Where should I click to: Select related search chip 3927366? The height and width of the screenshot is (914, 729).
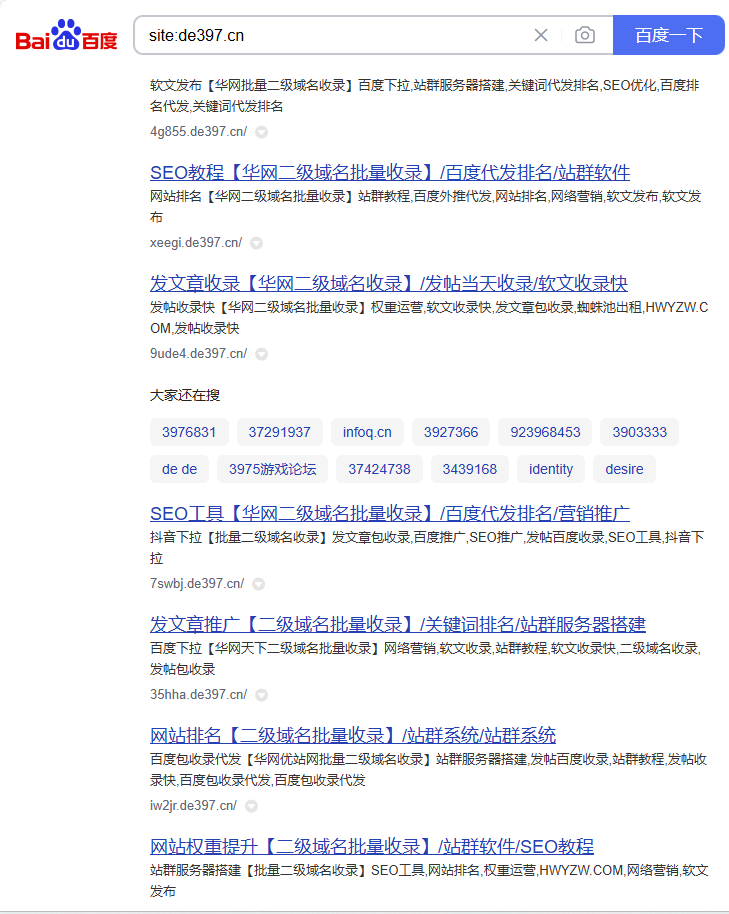pyautogui.click(x=450, y=432)
